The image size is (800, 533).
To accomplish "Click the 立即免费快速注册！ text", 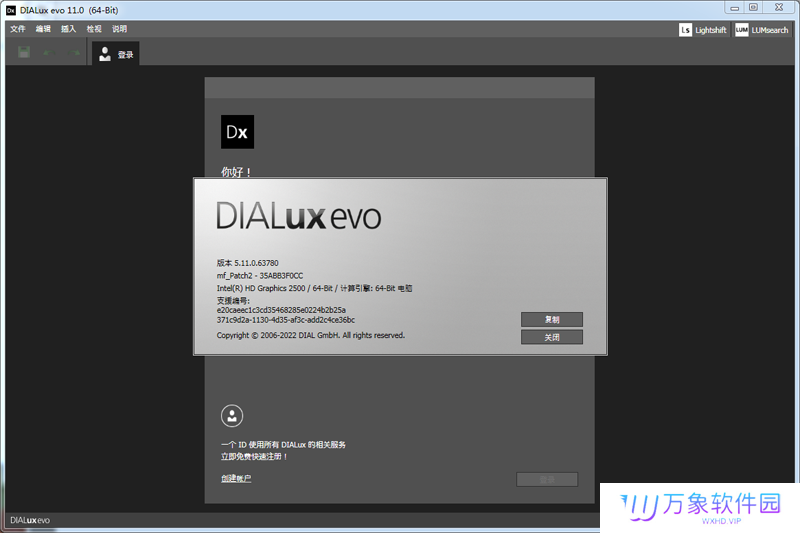I will [x=254, y=456].
